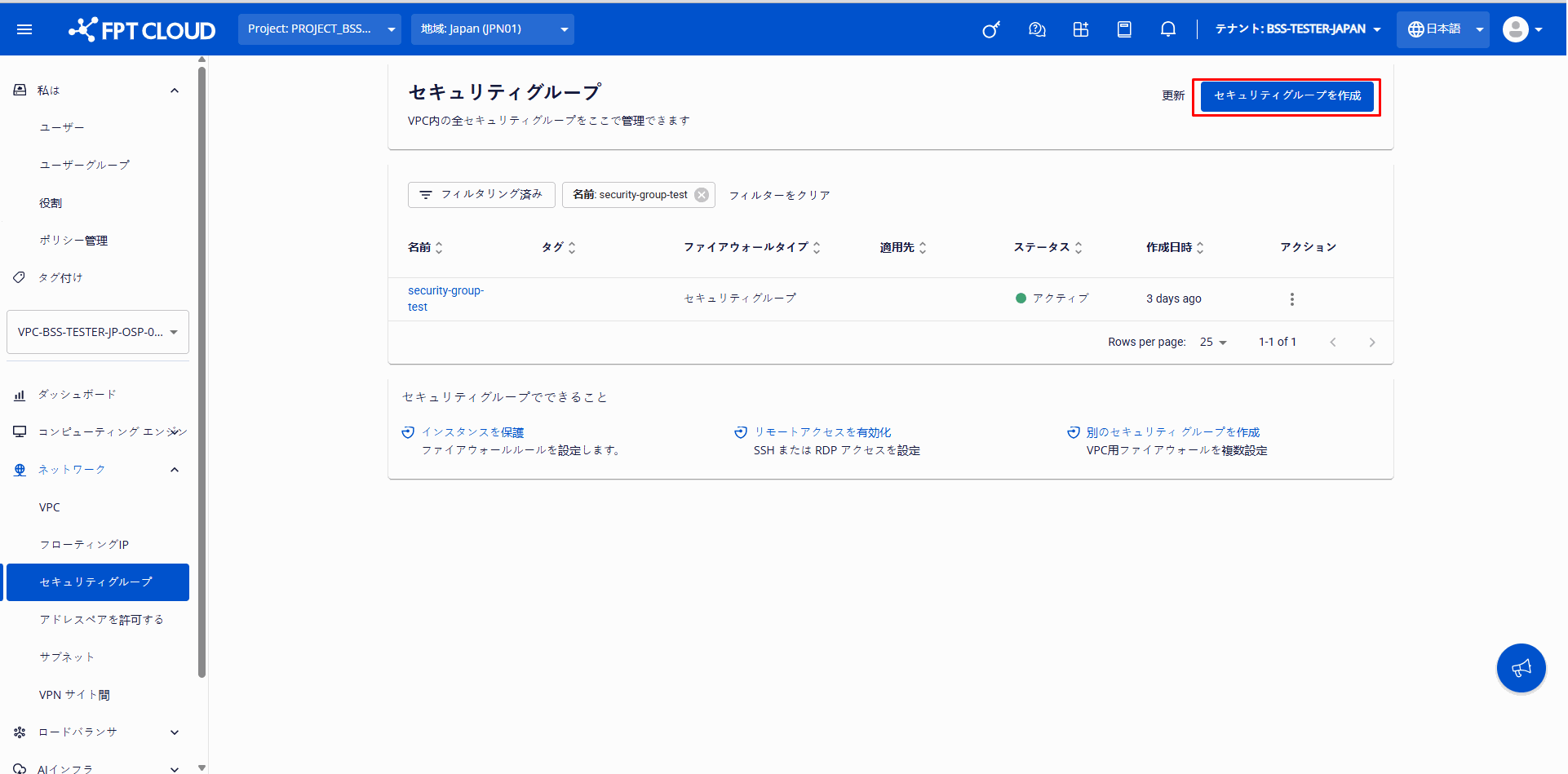Open VPC under ネットワーク
1568x774 pixels.
click(x=50, y=507)
